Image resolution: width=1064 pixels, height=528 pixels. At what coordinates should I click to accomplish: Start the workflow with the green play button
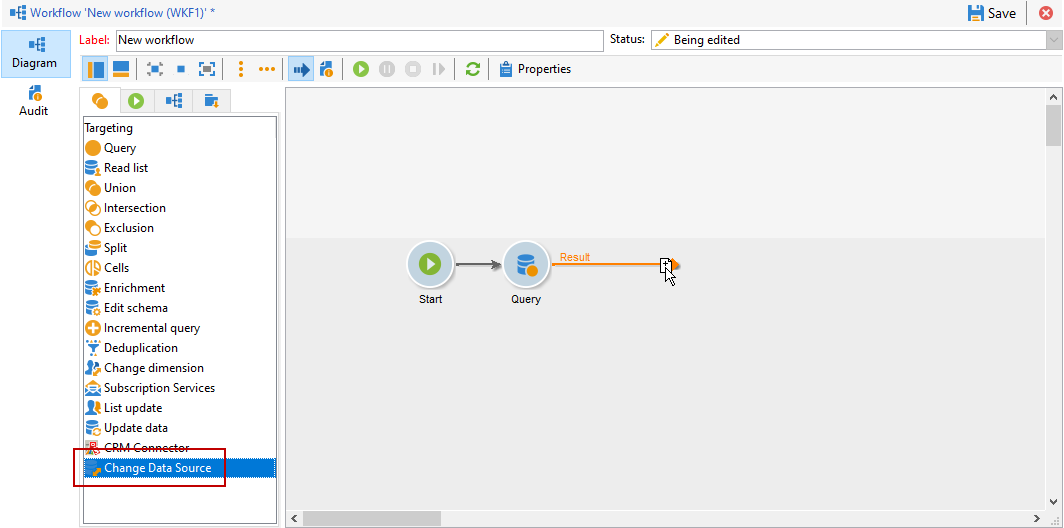click(361, 69)
